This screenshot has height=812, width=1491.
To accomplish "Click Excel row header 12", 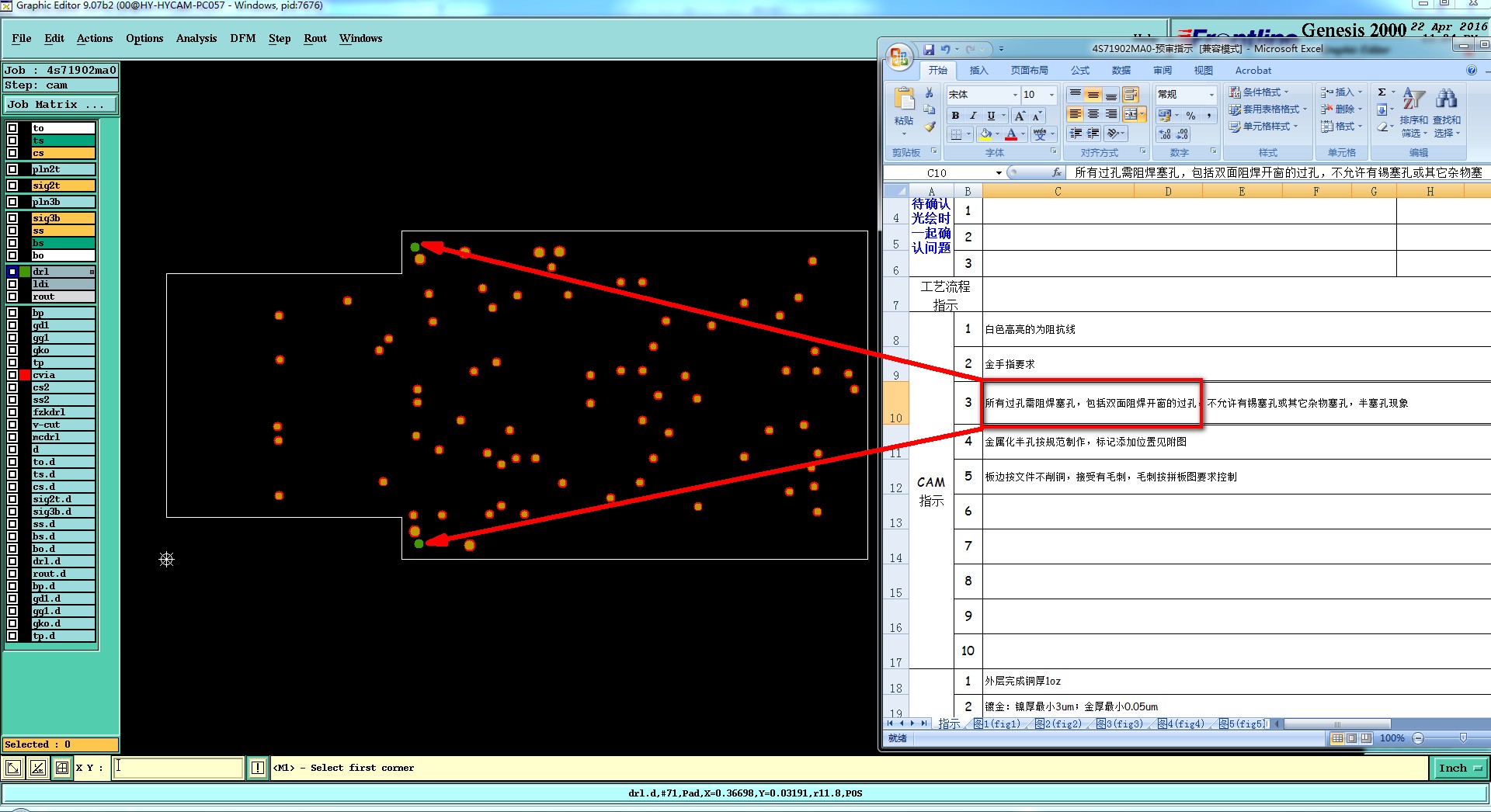I will [x=895, y=477].
